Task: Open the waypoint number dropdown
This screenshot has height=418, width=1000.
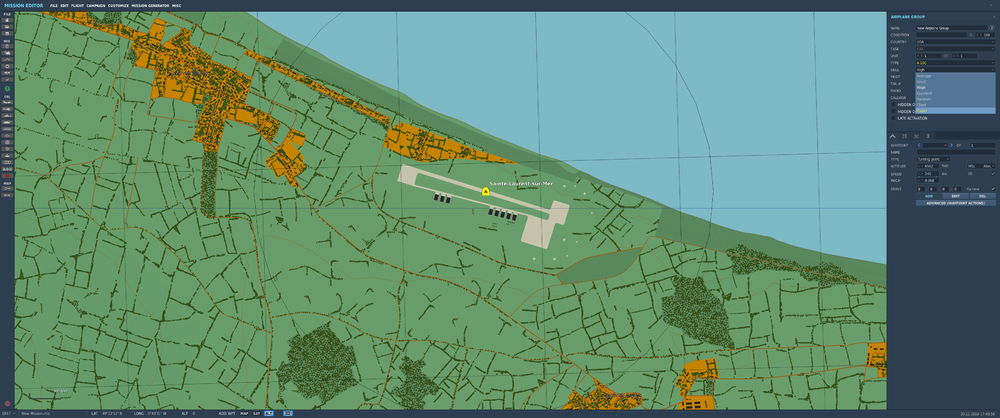Action: click(935, 145)
